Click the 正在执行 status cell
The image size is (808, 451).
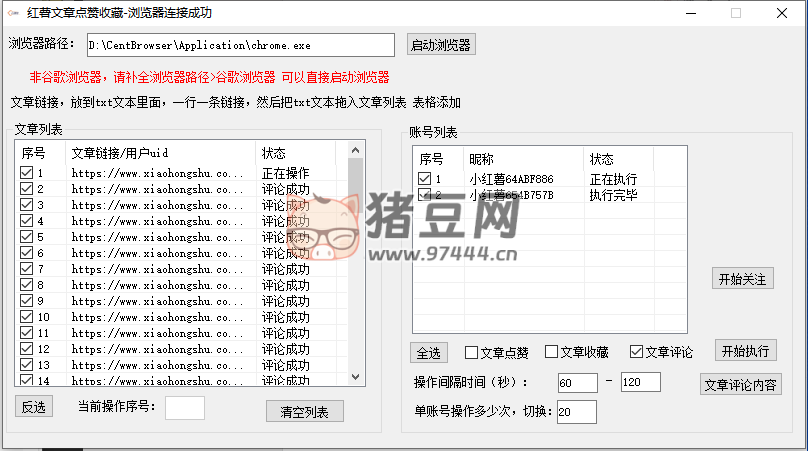(613, 179)
